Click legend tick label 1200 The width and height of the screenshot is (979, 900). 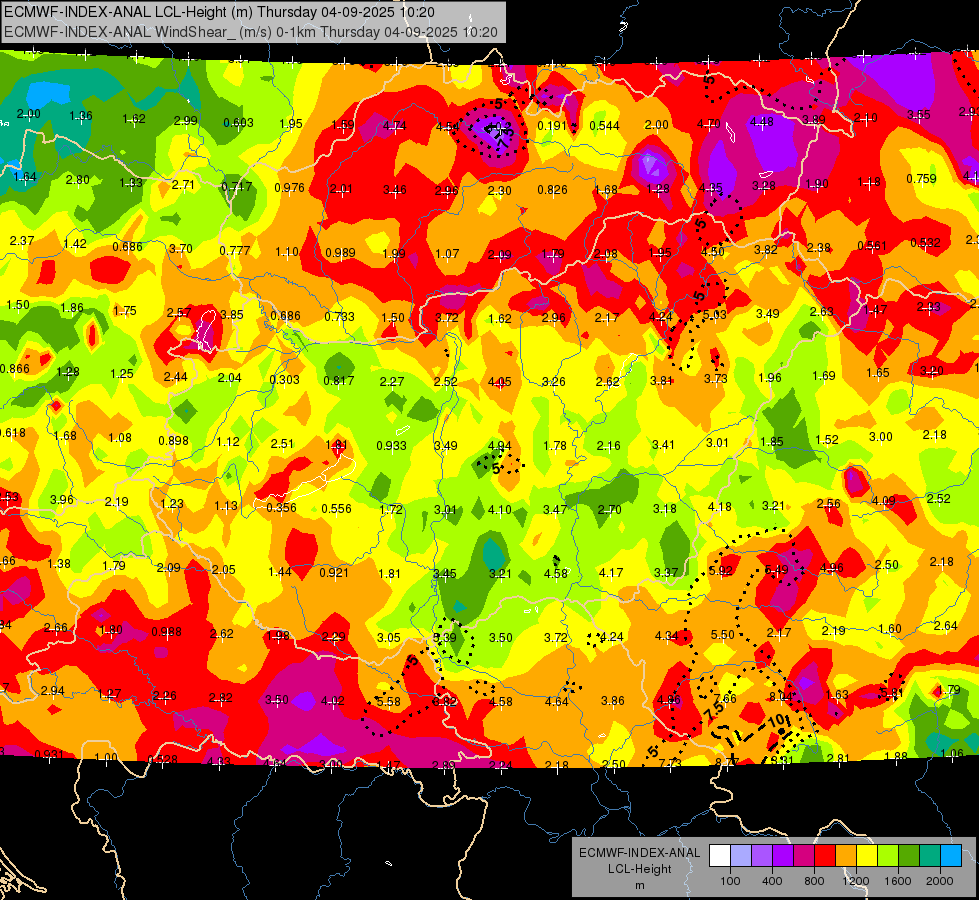[x=856, y=881]
